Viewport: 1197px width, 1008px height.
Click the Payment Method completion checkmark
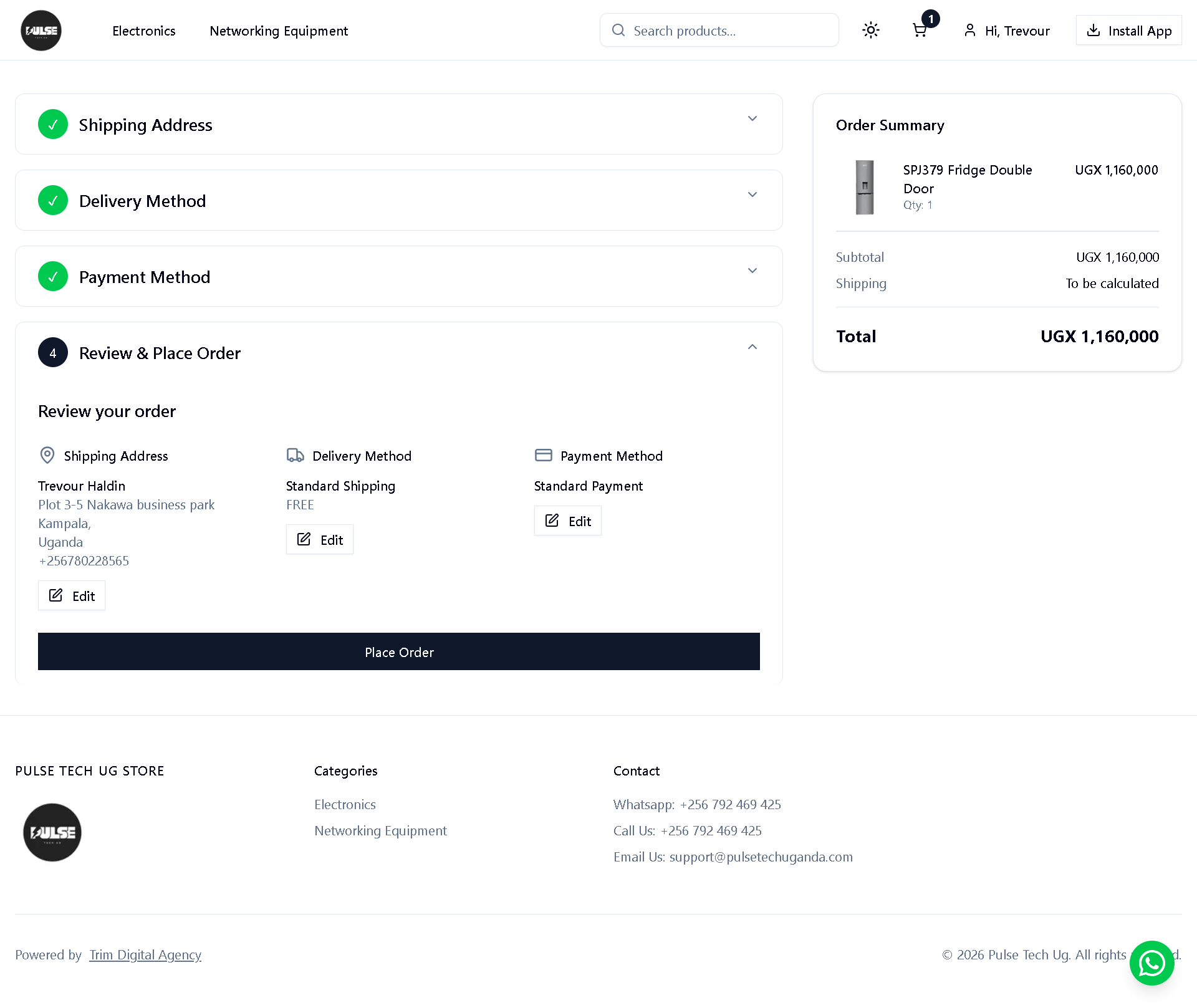(x=53, y=276)
